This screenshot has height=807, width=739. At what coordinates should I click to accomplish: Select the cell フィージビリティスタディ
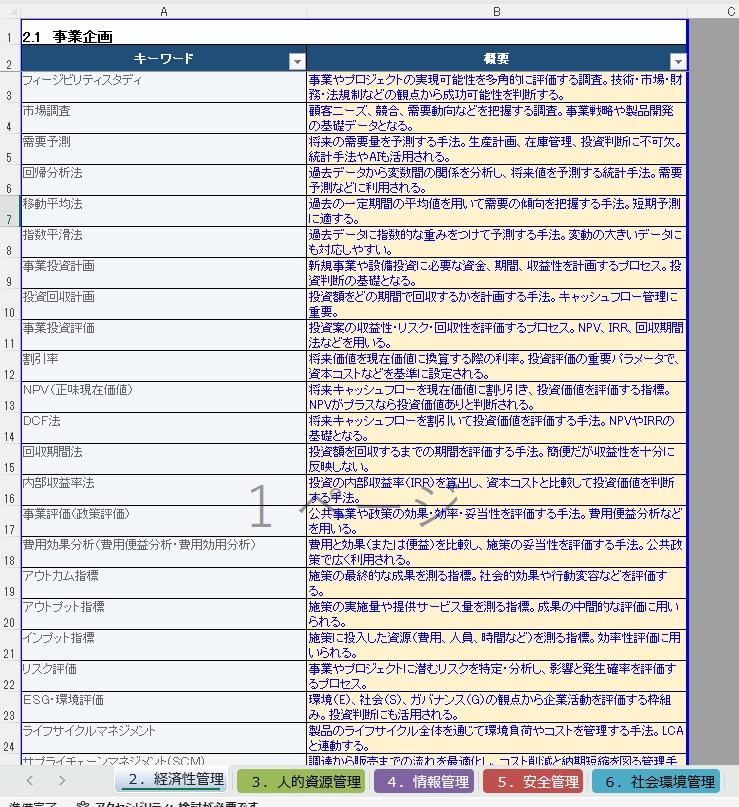[x=164, y=87]
